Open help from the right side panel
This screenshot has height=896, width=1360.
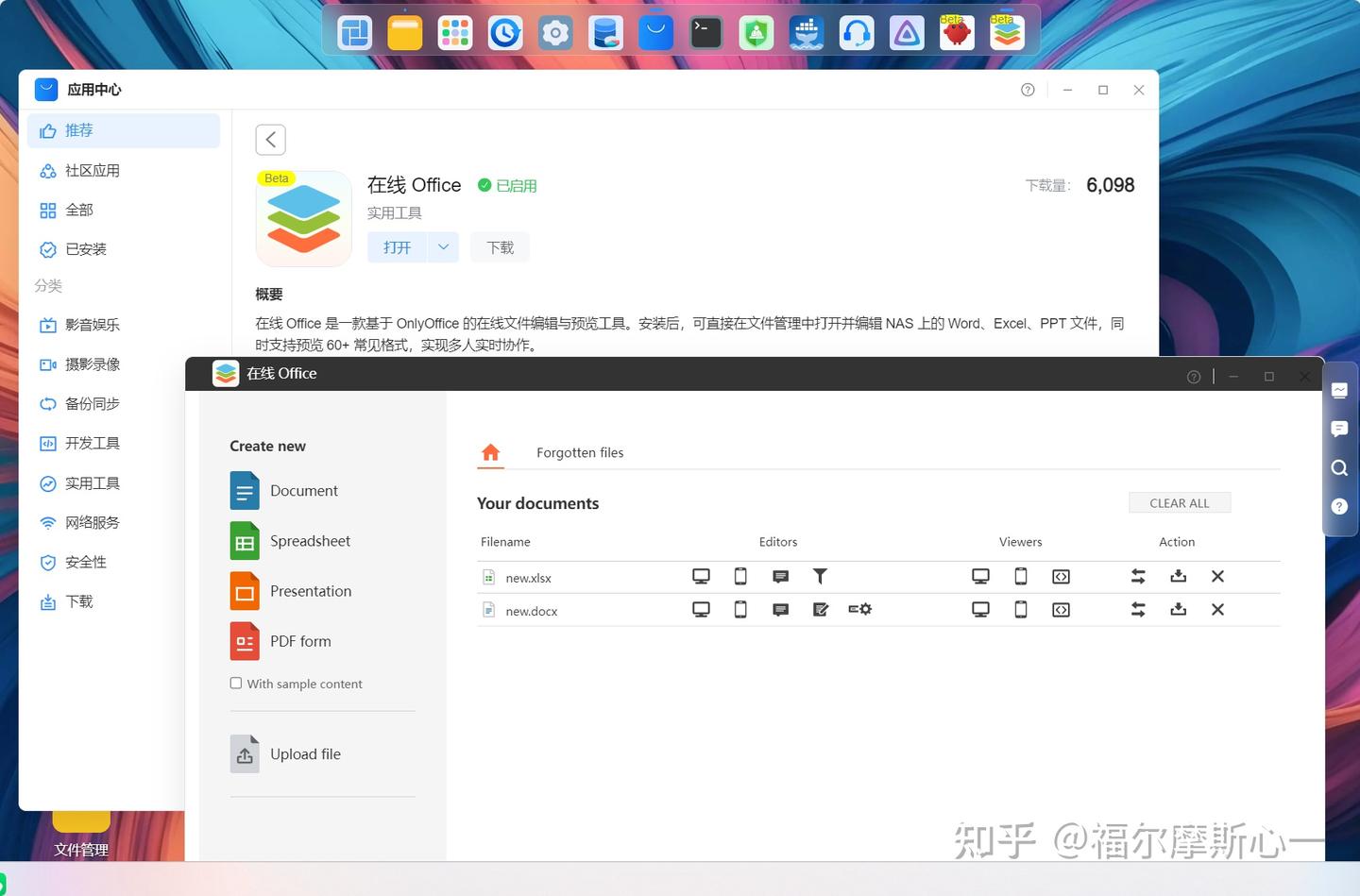click(x=1339, y=506)
